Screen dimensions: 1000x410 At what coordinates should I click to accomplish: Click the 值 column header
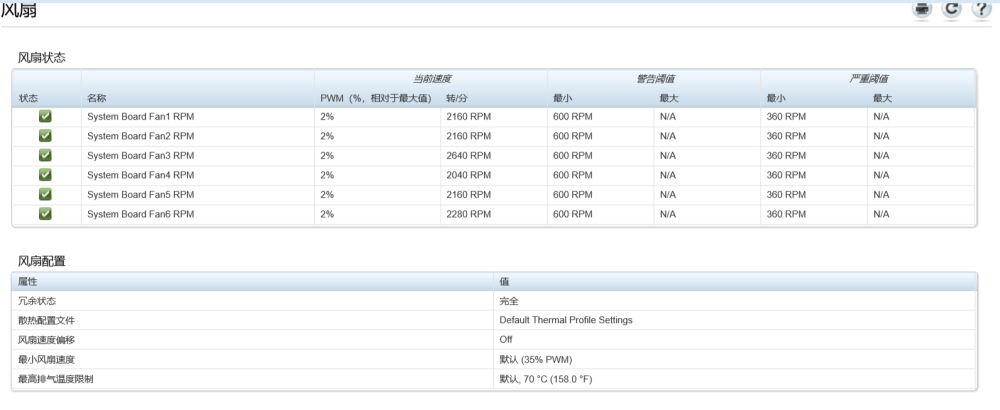pos(504,281)
